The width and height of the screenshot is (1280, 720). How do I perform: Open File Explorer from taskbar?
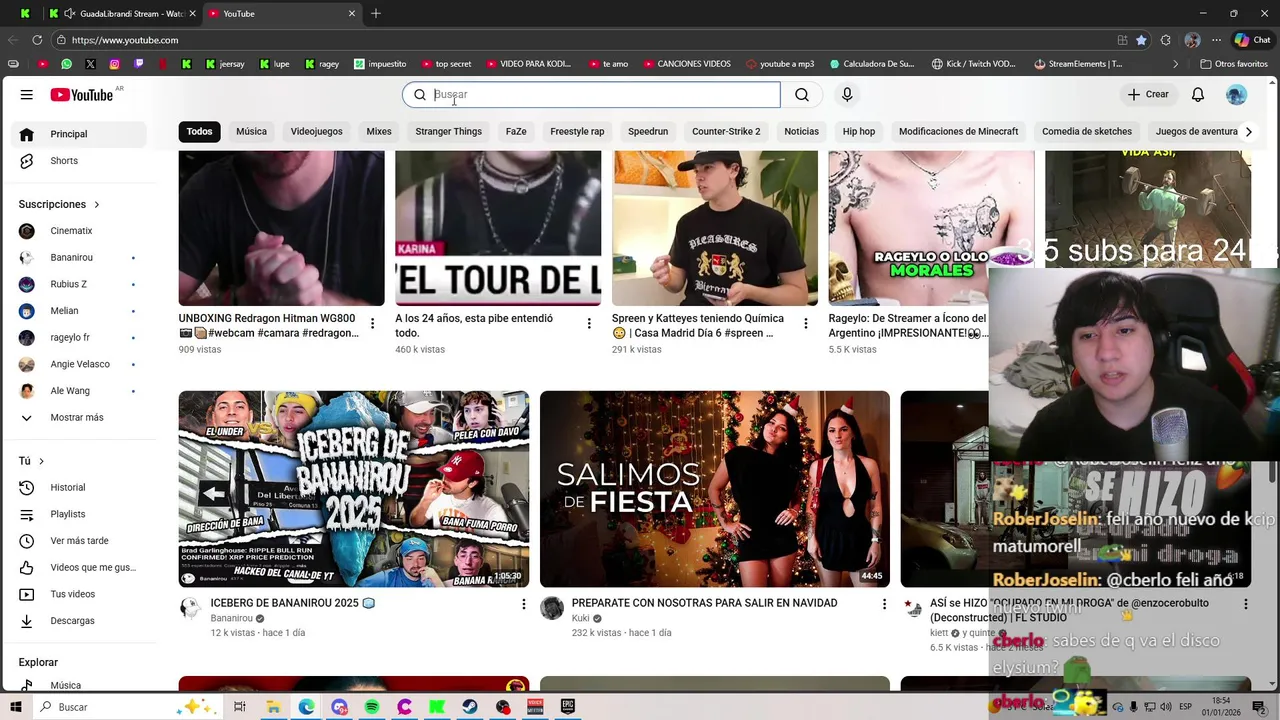click(x=273, y=707)
